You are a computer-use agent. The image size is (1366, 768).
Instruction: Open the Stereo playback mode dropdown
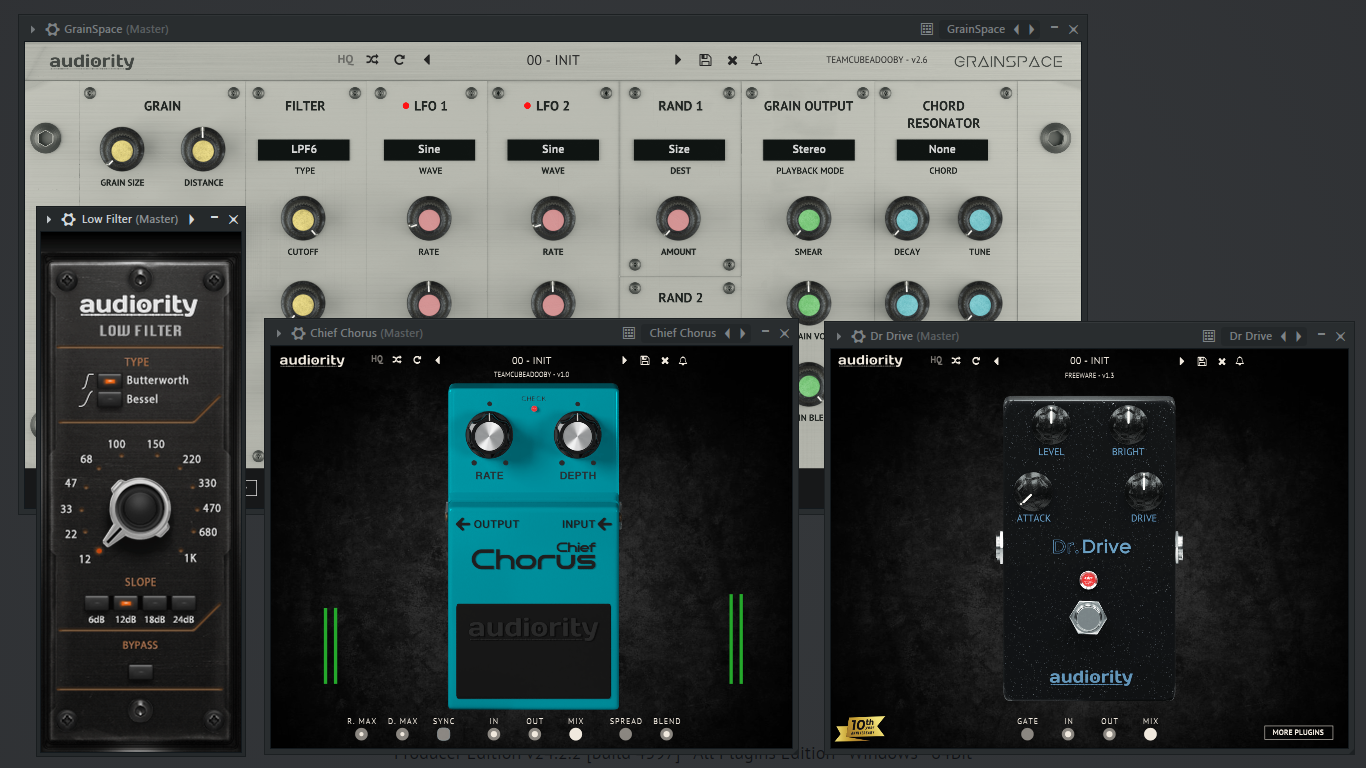(809, 149)
